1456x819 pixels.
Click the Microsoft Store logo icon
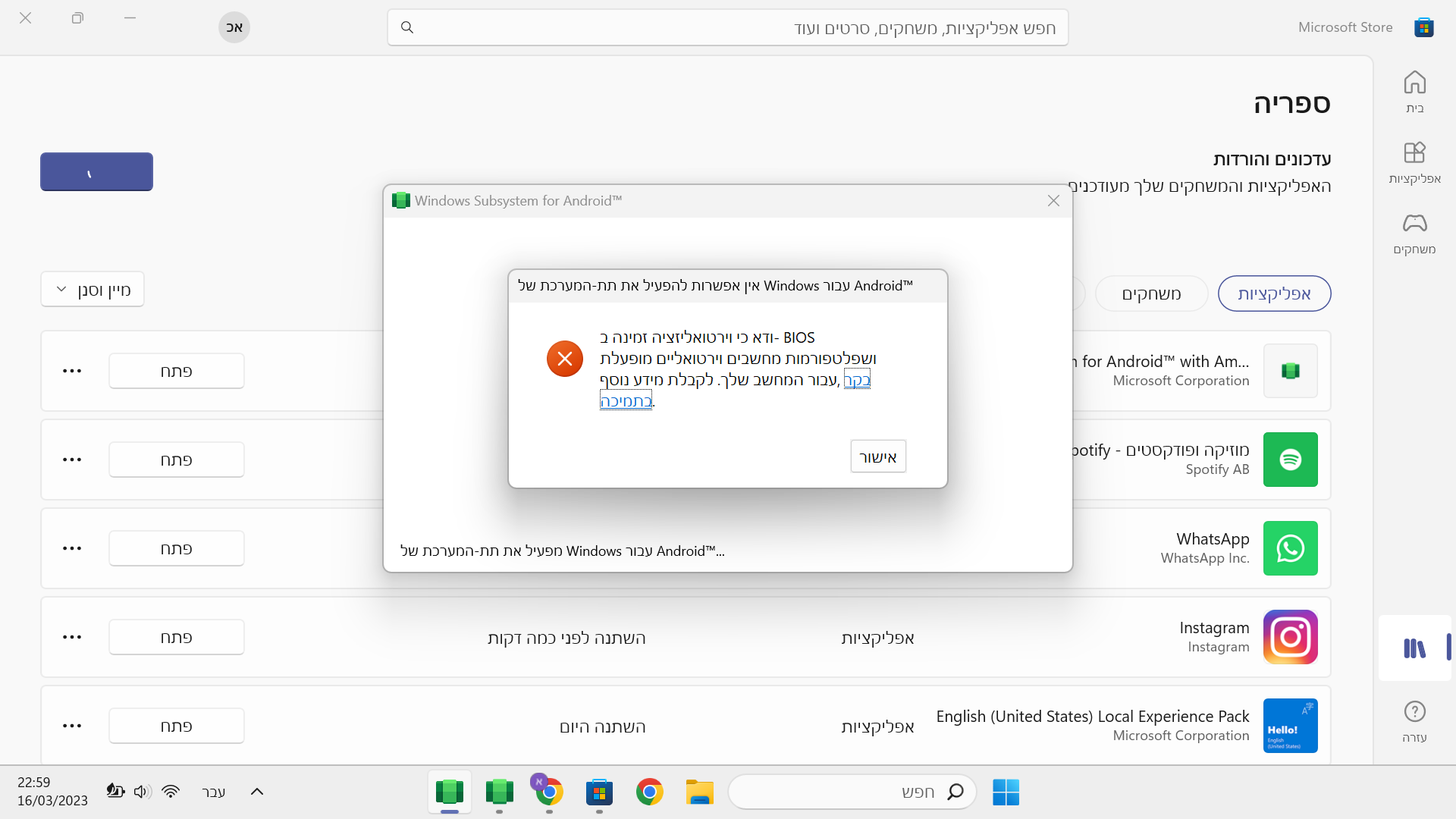1423,27
